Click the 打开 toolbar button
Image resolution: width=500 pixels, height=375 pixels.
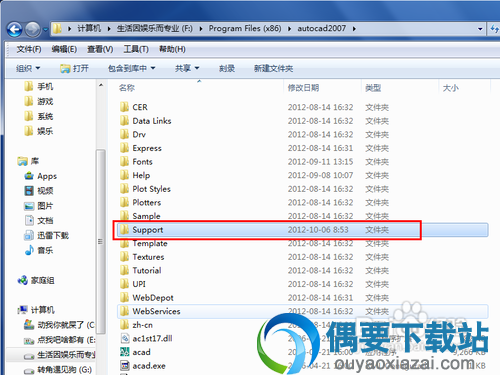(x=74, y=68)
